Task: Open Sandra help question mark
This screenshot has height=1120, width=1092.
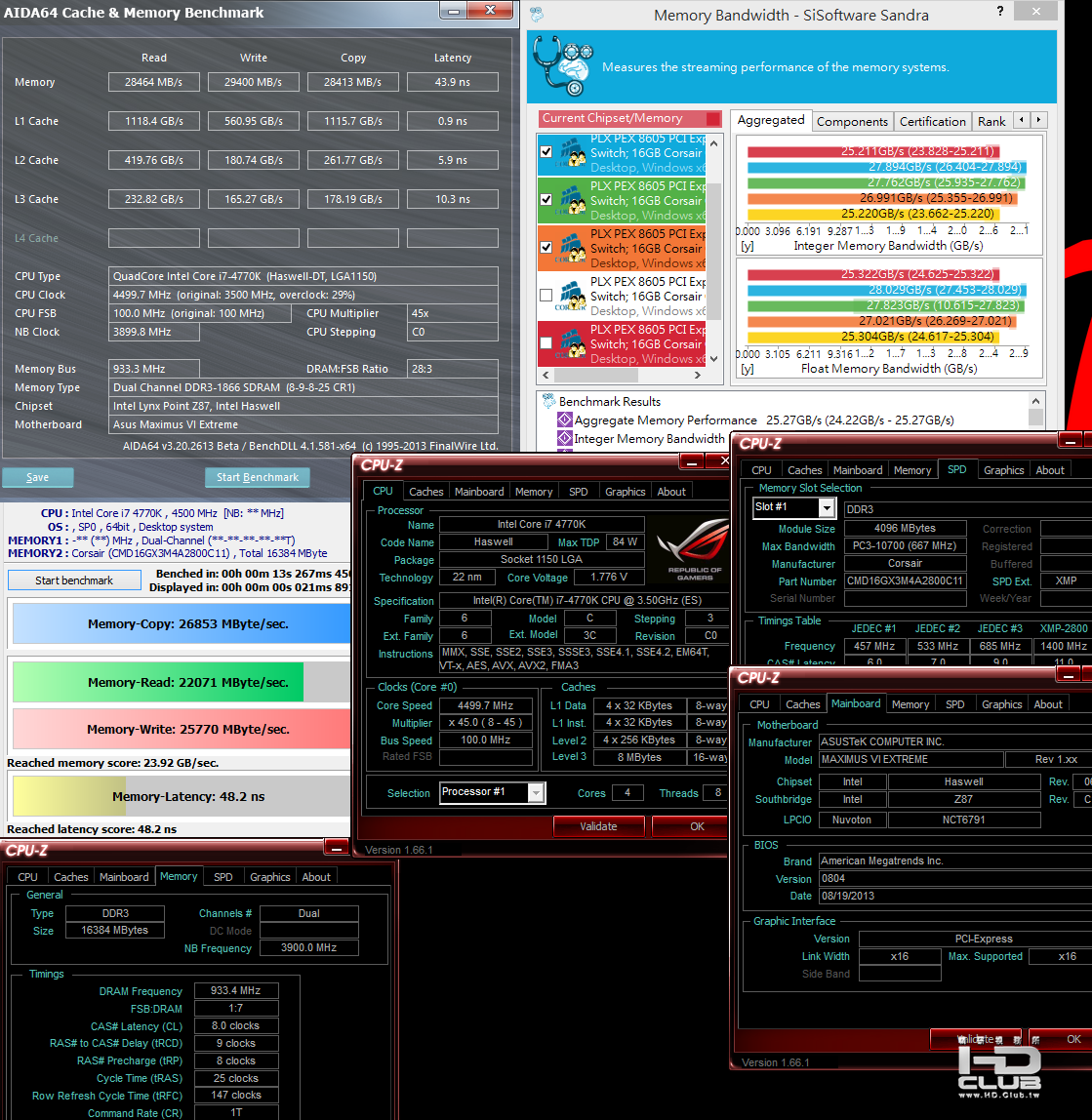Action: click(1000, 11)
